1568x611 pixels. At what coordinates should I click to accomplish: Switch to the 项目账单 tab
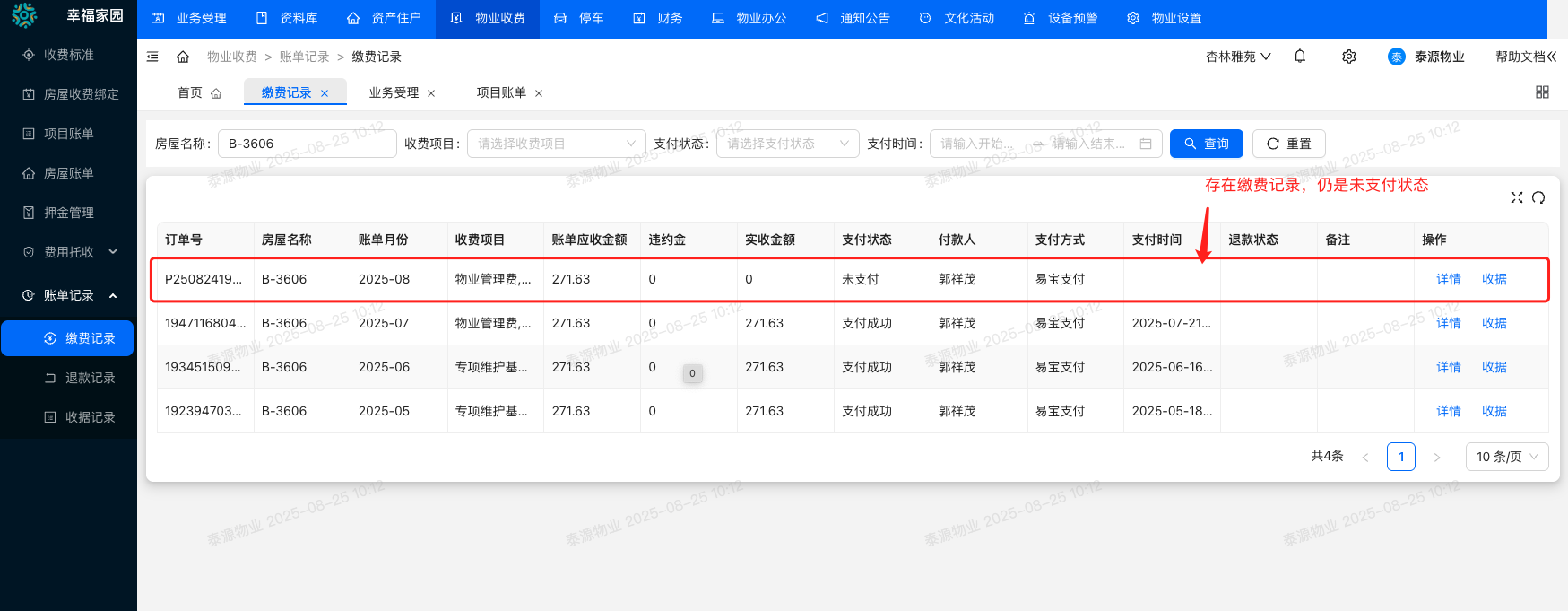tap(501, 92)
